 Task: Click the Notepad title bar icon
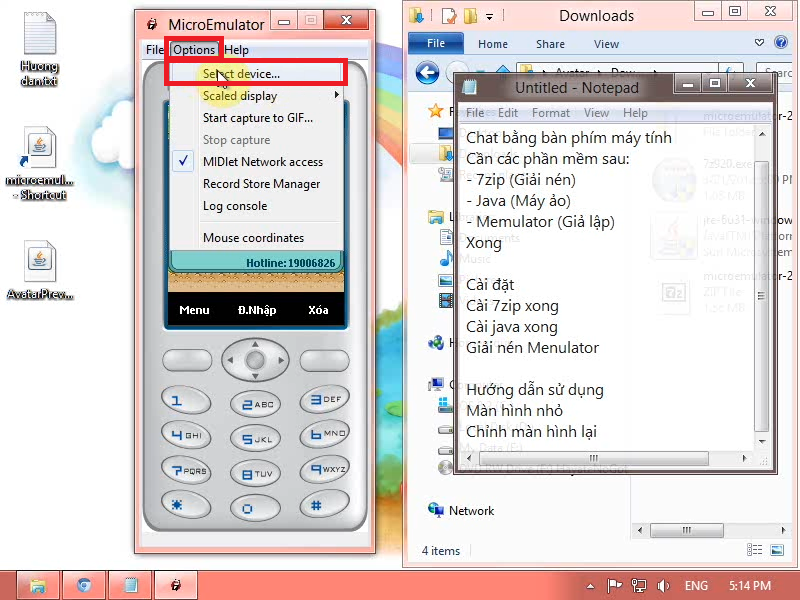click(x=469, y=87)
